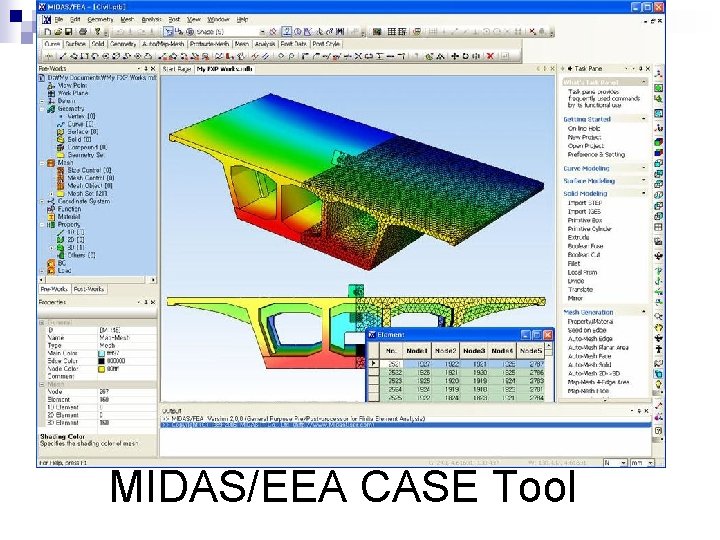Select the Mesh Object tree item
The image size is (720, 540).
pyautogui.click(x=90, y=186)
